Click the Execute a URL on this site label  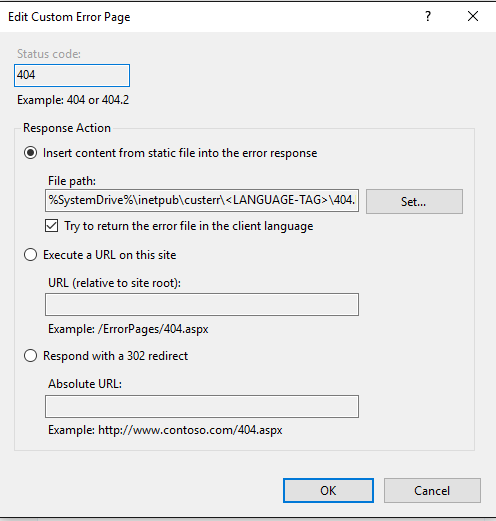tap(110, 255)
